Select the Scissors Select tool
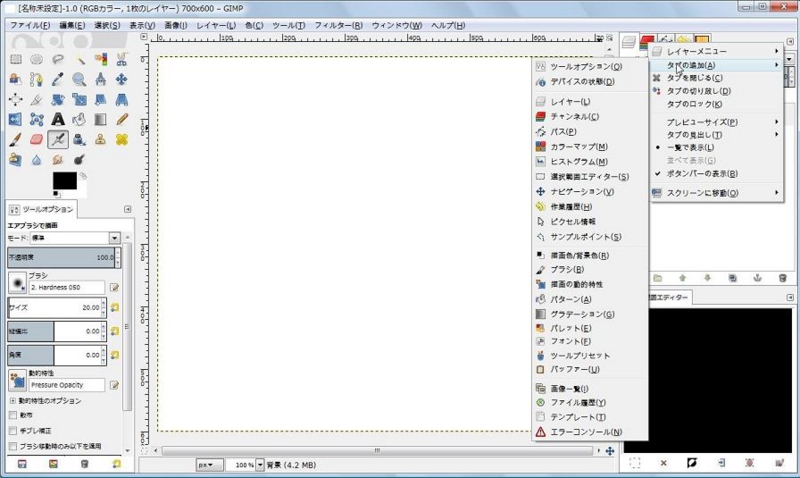The image size is (800, 478). [121, 59]
